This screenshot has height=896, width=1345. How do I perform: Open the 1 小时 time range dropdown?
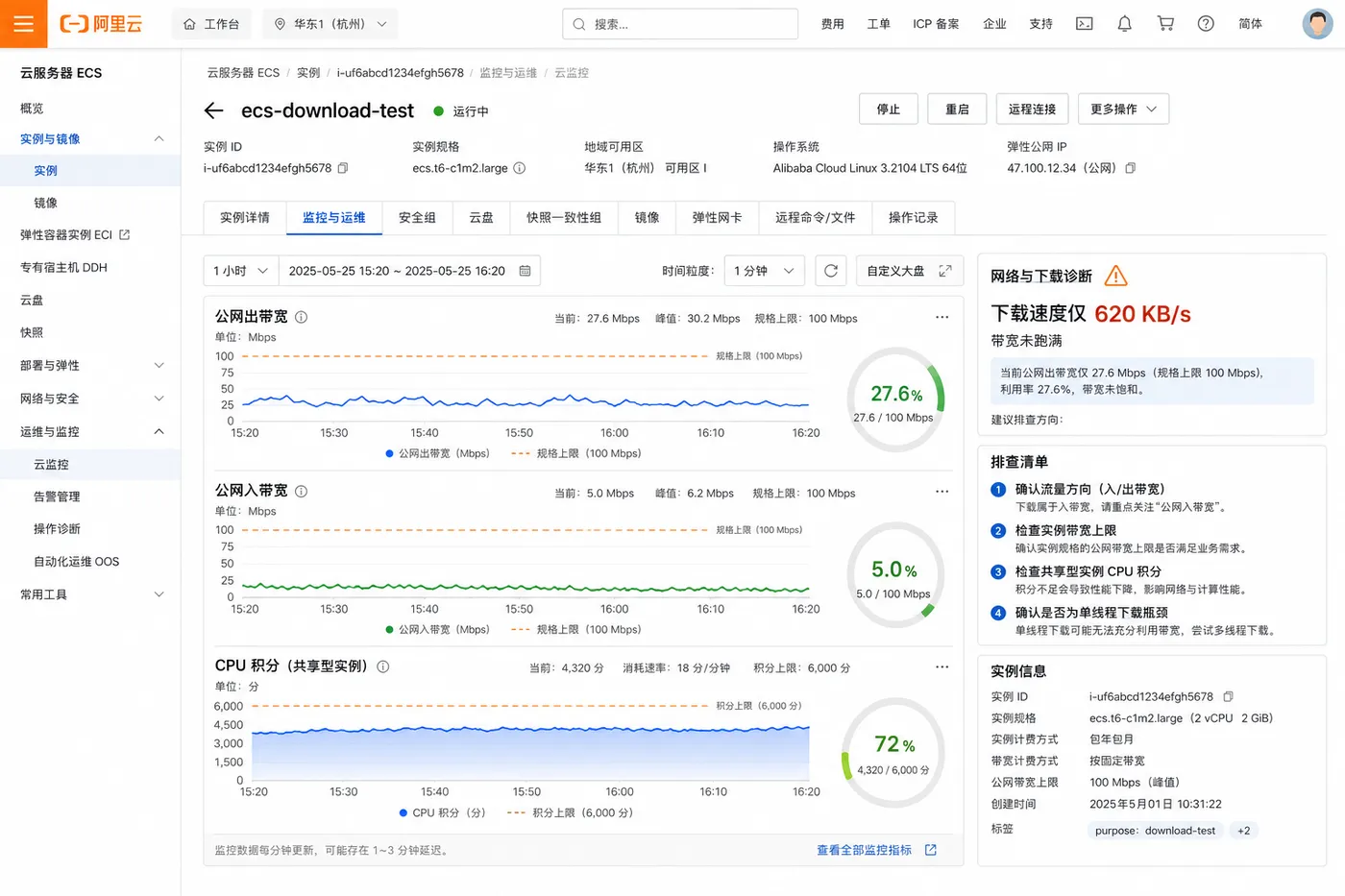click(240, 271)
